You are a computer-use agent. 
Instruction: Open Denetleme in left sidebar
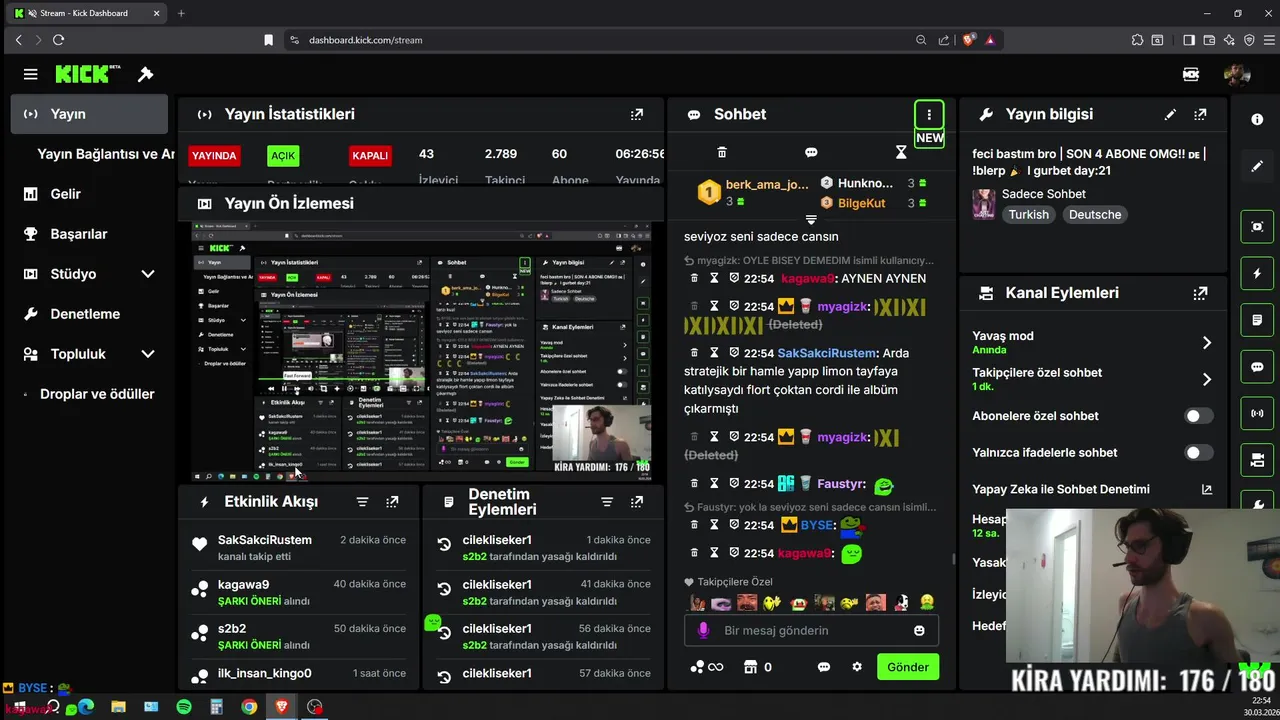pos(89,314)
